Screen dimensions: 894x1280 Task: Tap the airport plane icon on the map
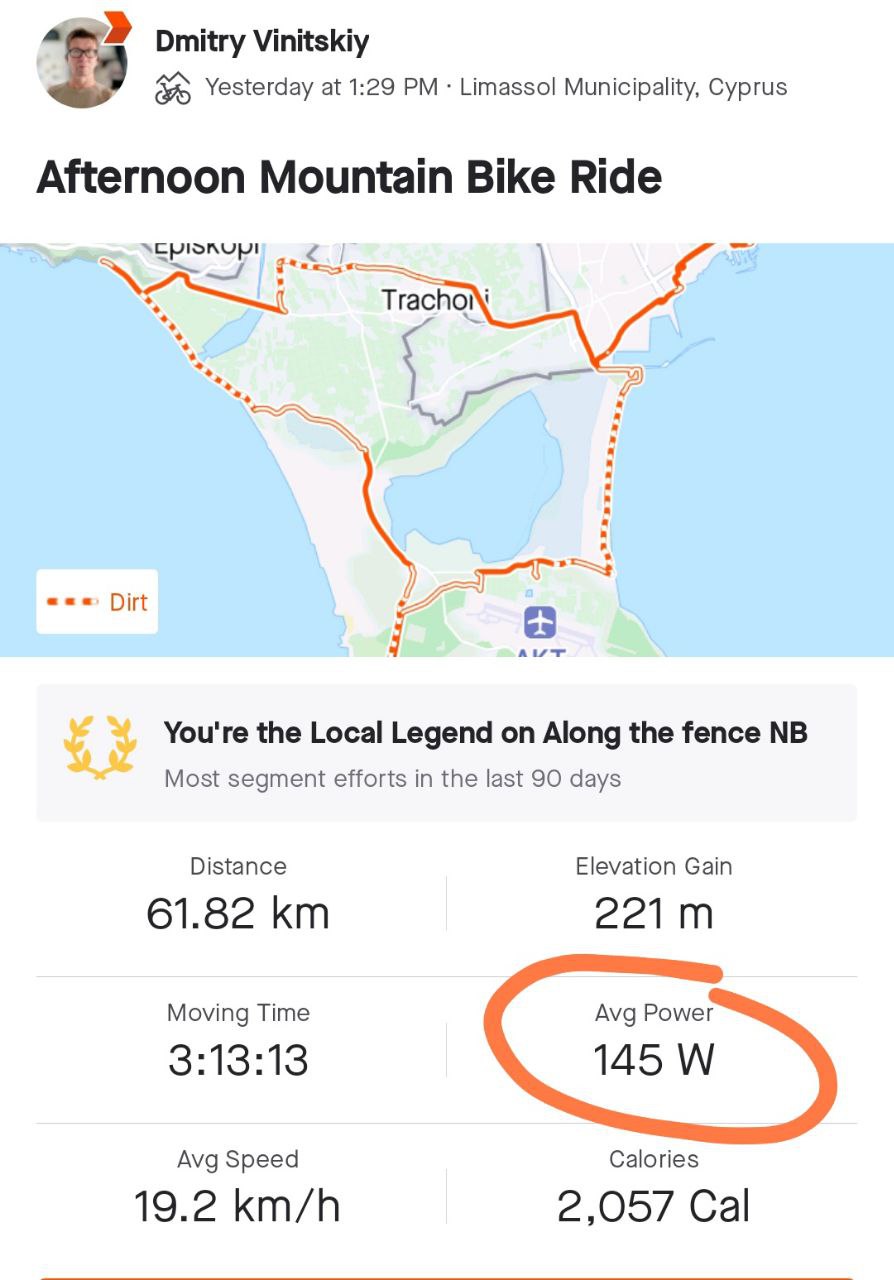click(x=540, y=623)
